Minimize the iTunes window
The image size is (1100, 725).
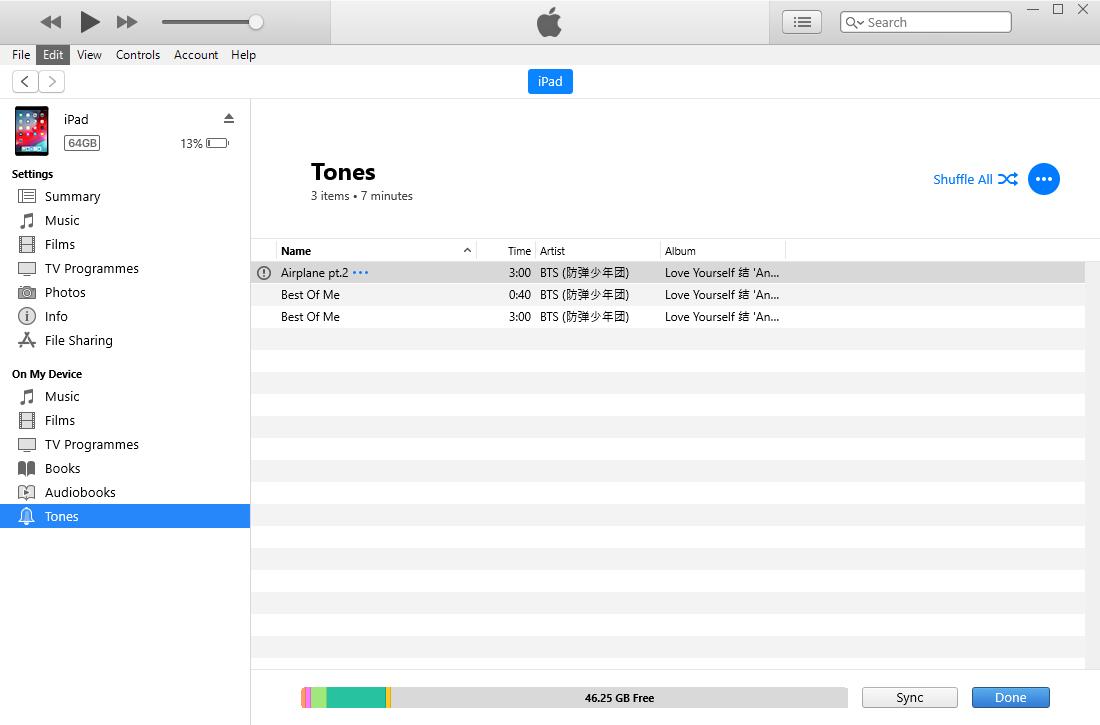pos(1033,10)
